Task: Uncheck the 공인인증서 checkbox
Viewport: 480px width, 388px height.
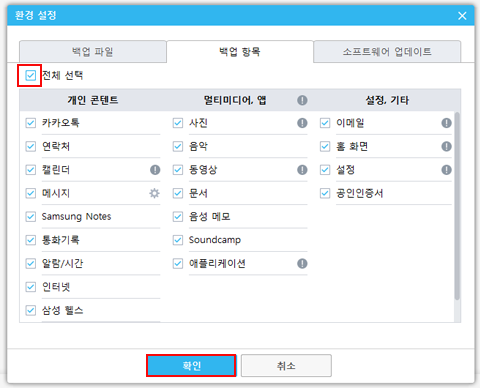Action: [x=325, y=193]
